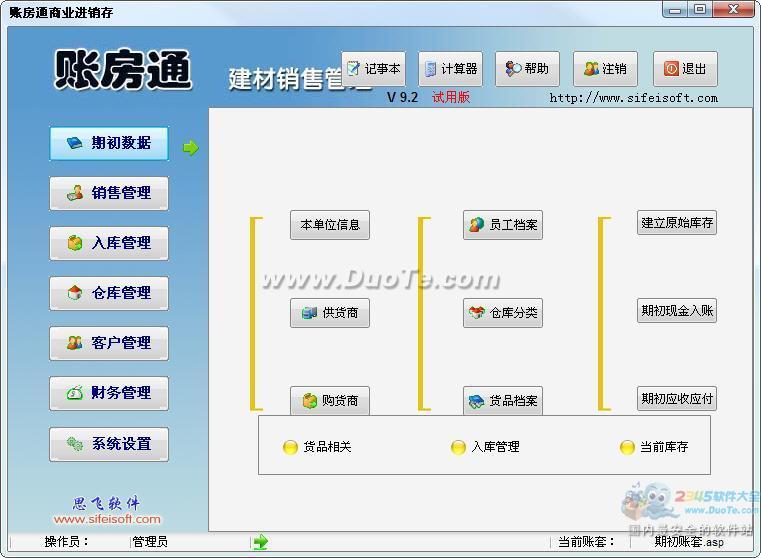The width and height of the screenshot is (761, 558).
Task: Click the person icon on 销售管理
Action: (x=75, y=193)
